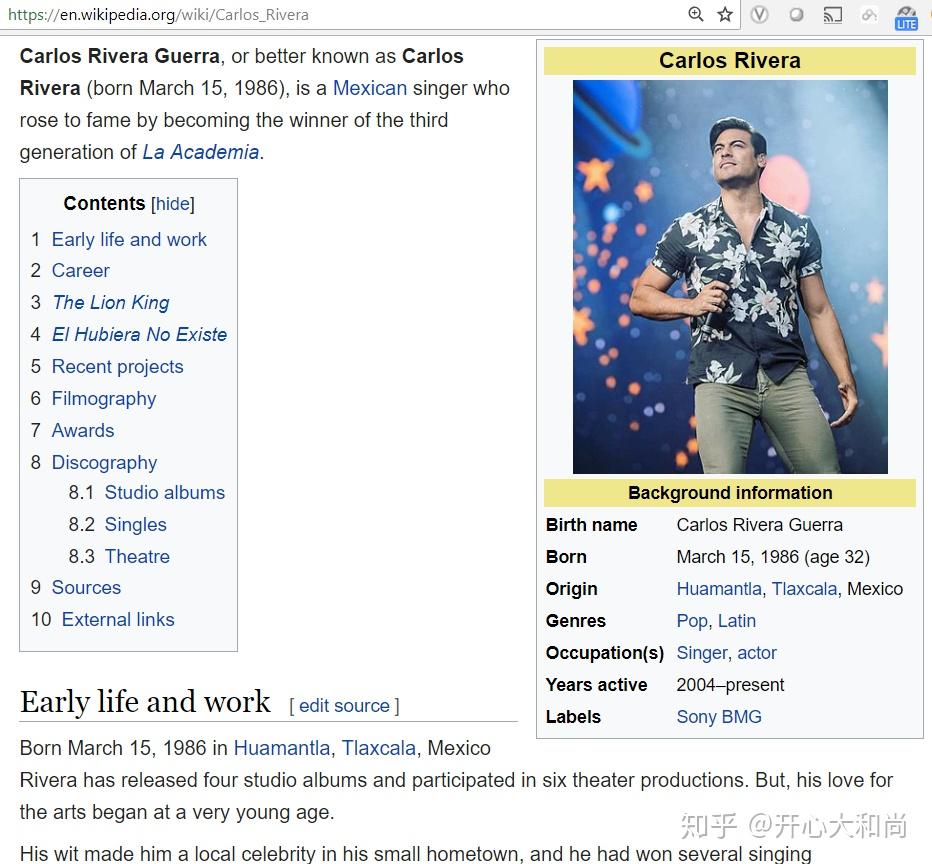Screen dimensions: 932x864
Task: Open the V-shaped extension icon
Action: (759, 14)
